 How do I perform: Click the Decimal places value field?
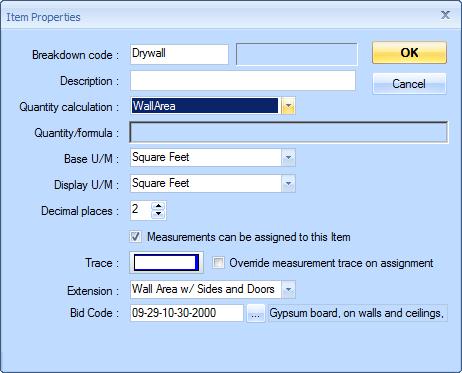pyautogui.click(x=141, y=210)
